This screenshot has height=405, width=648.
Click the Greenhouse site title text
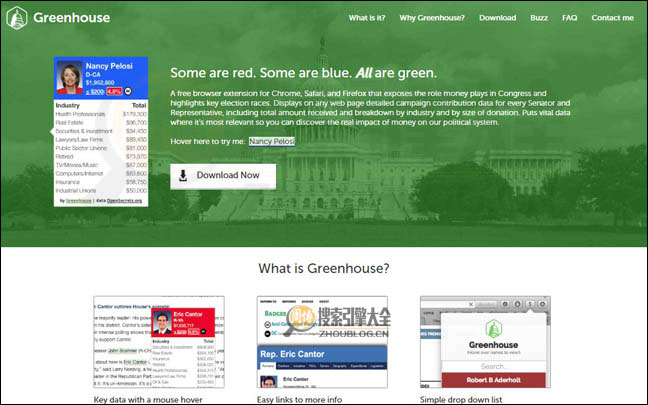(71, 18)
